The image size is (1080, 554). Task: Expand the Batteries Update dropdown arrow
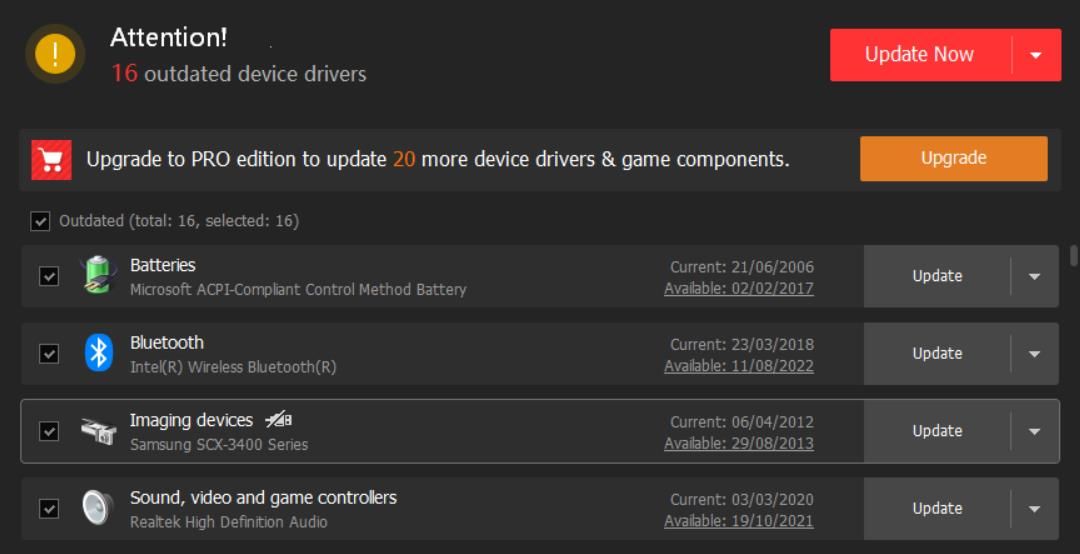click(x=1034, y=276)
